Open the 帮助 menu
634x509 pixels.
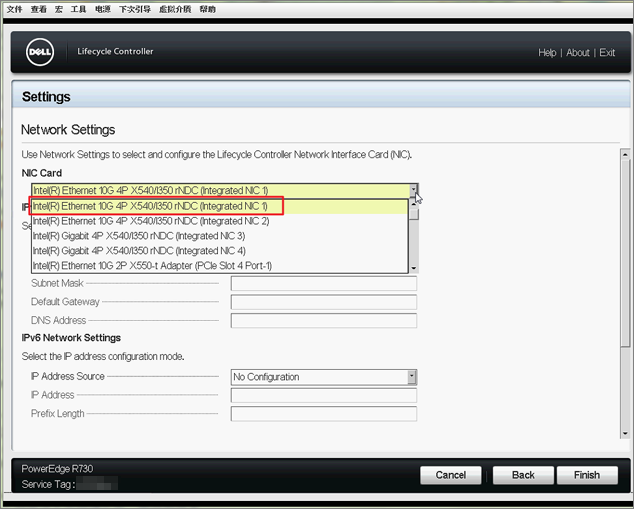point(207,9)
